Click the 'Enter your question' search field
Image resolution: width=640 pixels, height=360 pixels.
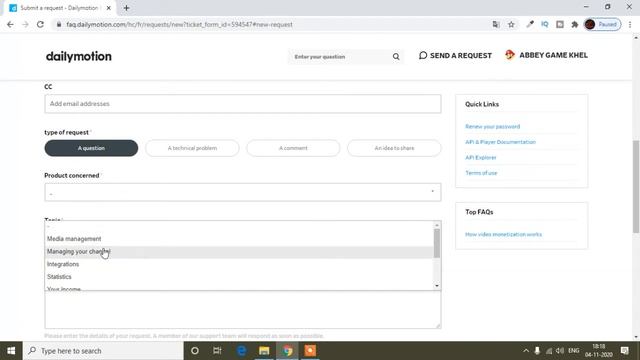(x=341, y=57)
